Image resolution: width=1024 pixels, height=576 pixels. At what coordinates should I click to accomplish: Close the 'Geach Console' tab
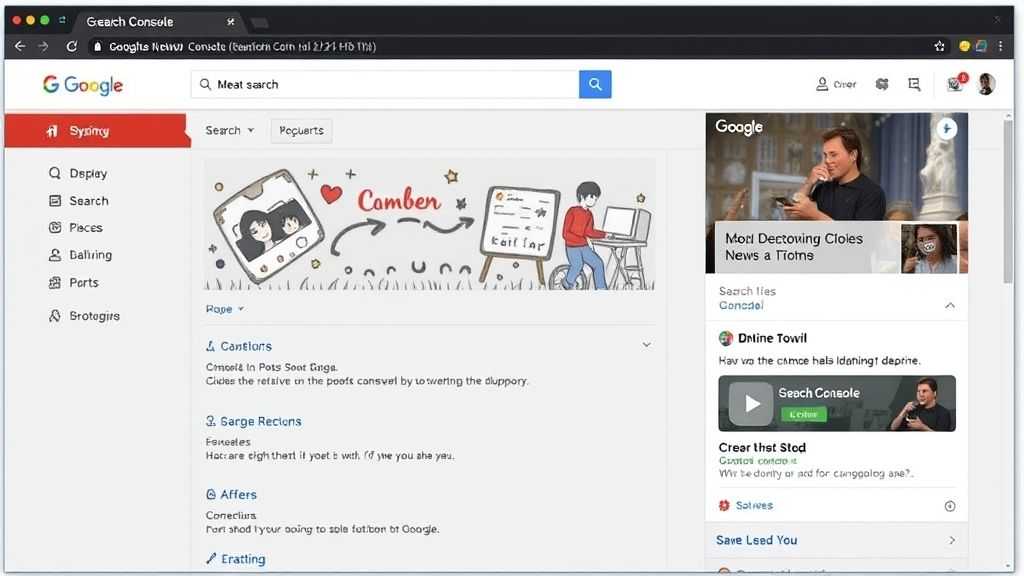tap(231, 22)
